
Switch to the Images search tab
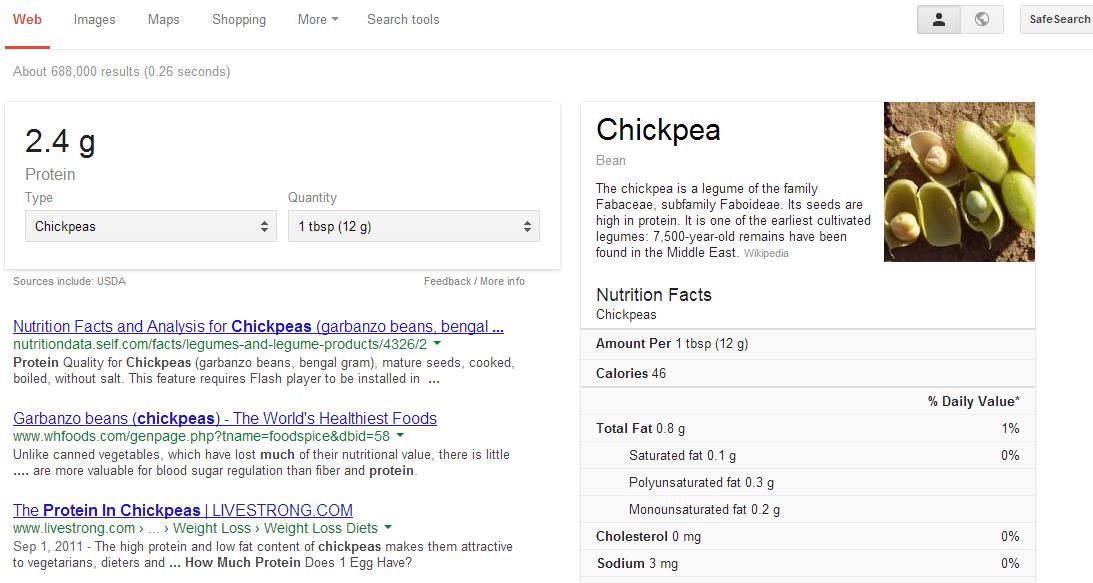pos(94,19)
